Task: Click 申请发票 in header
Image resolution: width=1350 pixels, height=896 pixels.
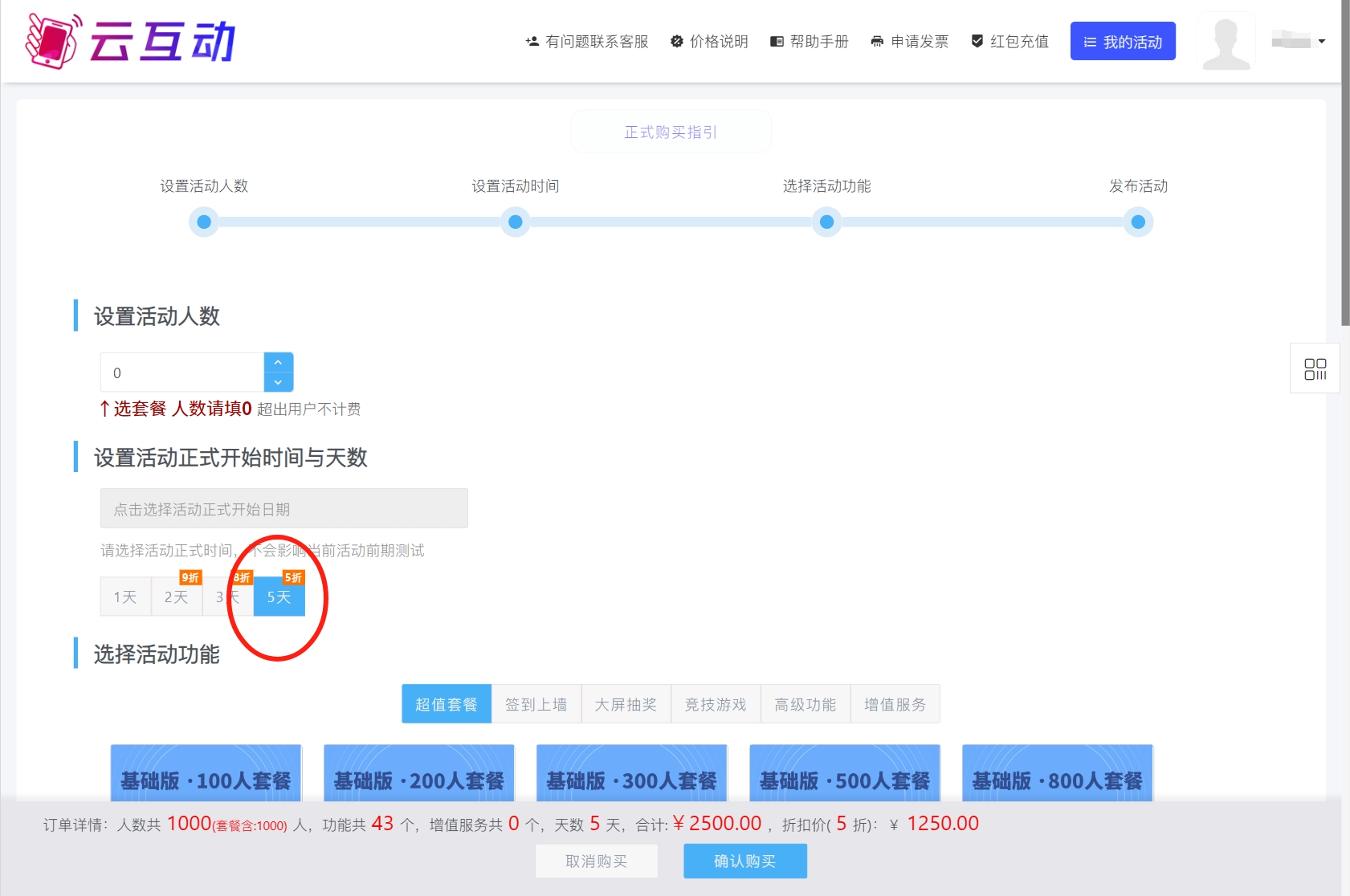Action: [x=910, y=42]
